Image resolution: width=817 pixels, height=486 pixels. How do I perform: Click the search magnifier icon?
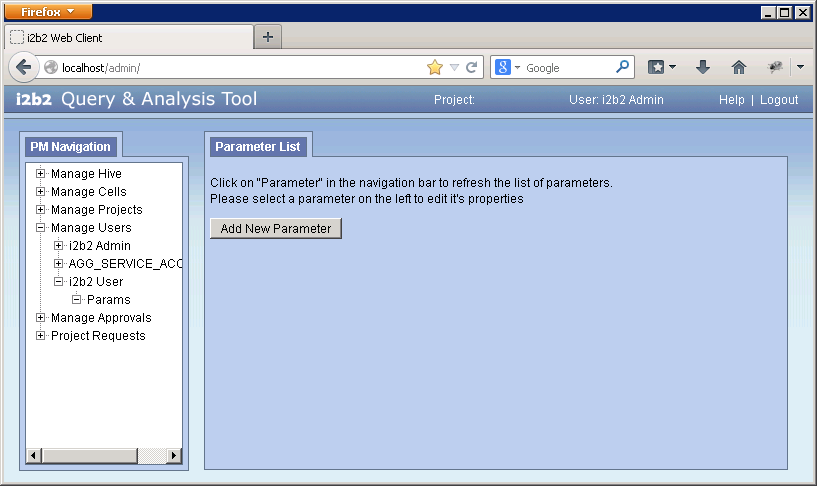[623, 68]
